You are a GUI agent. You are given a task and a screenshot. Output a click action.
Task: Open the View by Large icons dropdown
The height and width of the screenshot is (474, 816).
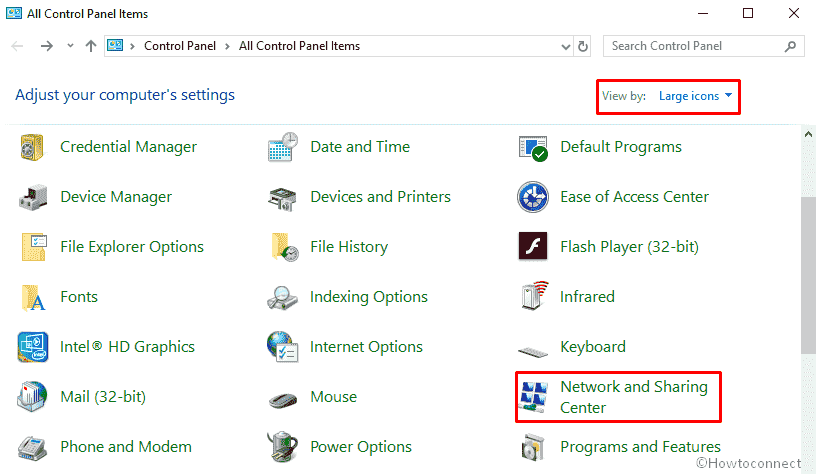695,96
